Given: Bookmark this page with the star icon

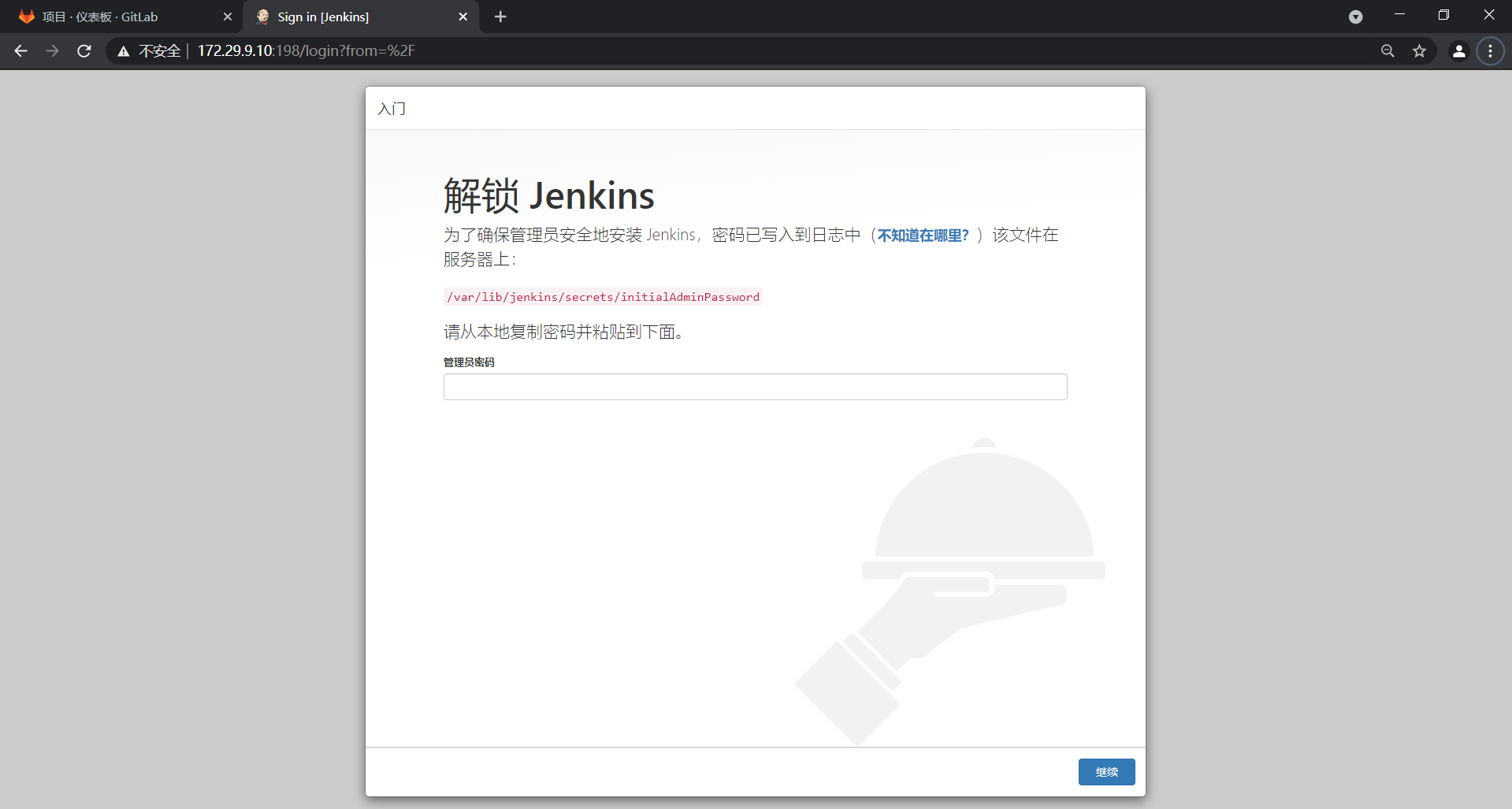Looking at the screenshot, I should pyautogui.click(x=1419, y=51).
